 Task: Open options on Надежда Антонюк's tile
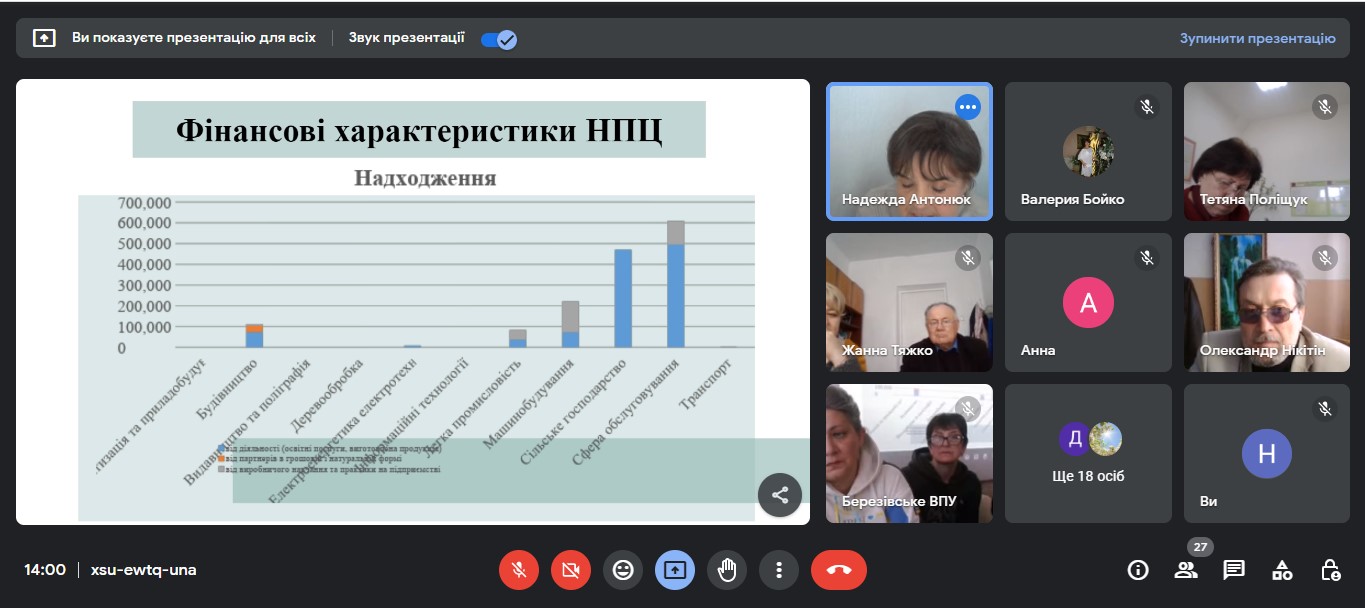[x=967, y=107]
